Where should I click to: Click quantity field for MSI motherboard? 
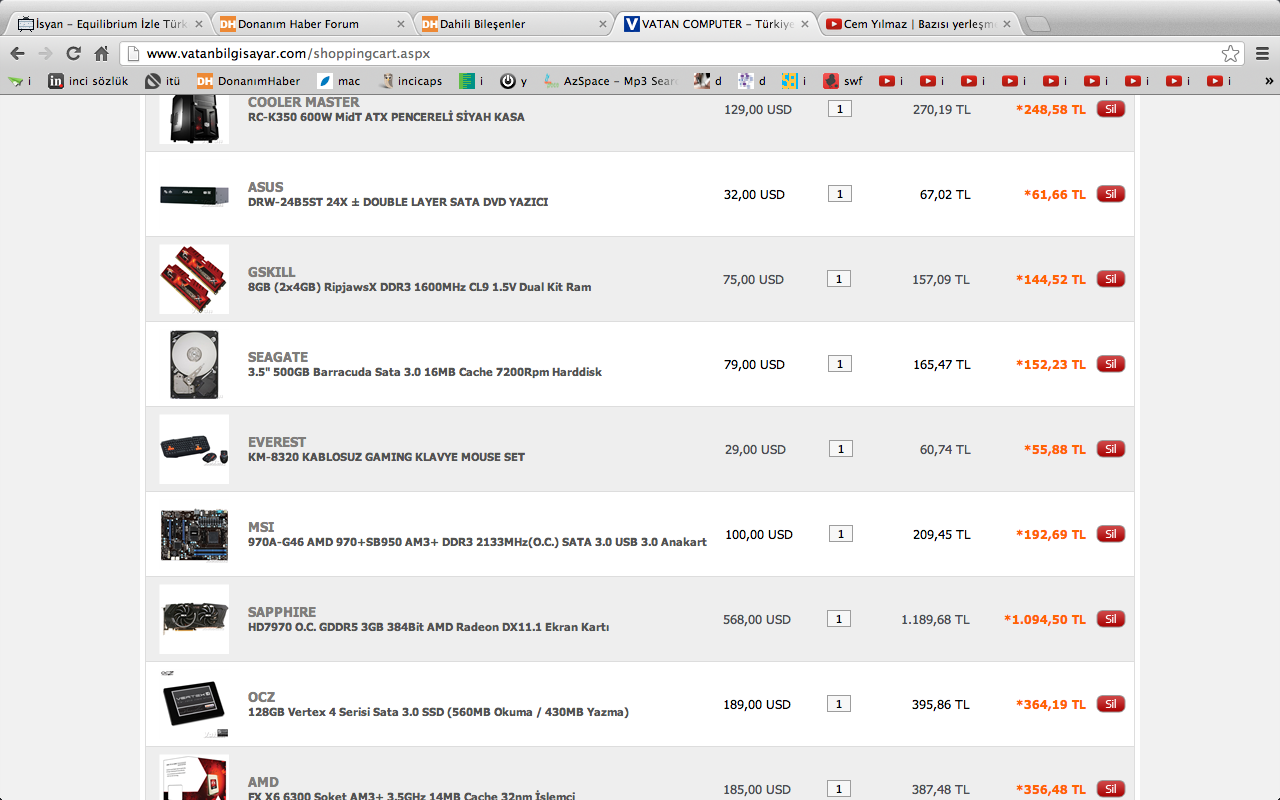[840, 534]
